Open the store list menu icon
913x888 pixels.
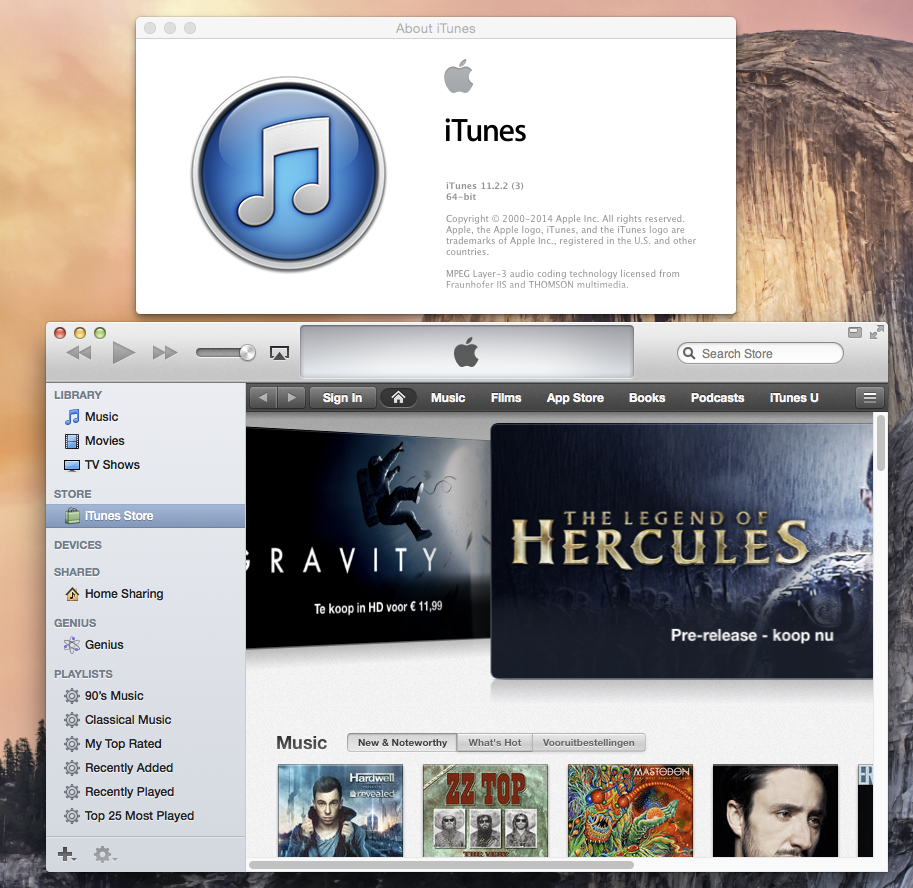click(x=870, y=398)
